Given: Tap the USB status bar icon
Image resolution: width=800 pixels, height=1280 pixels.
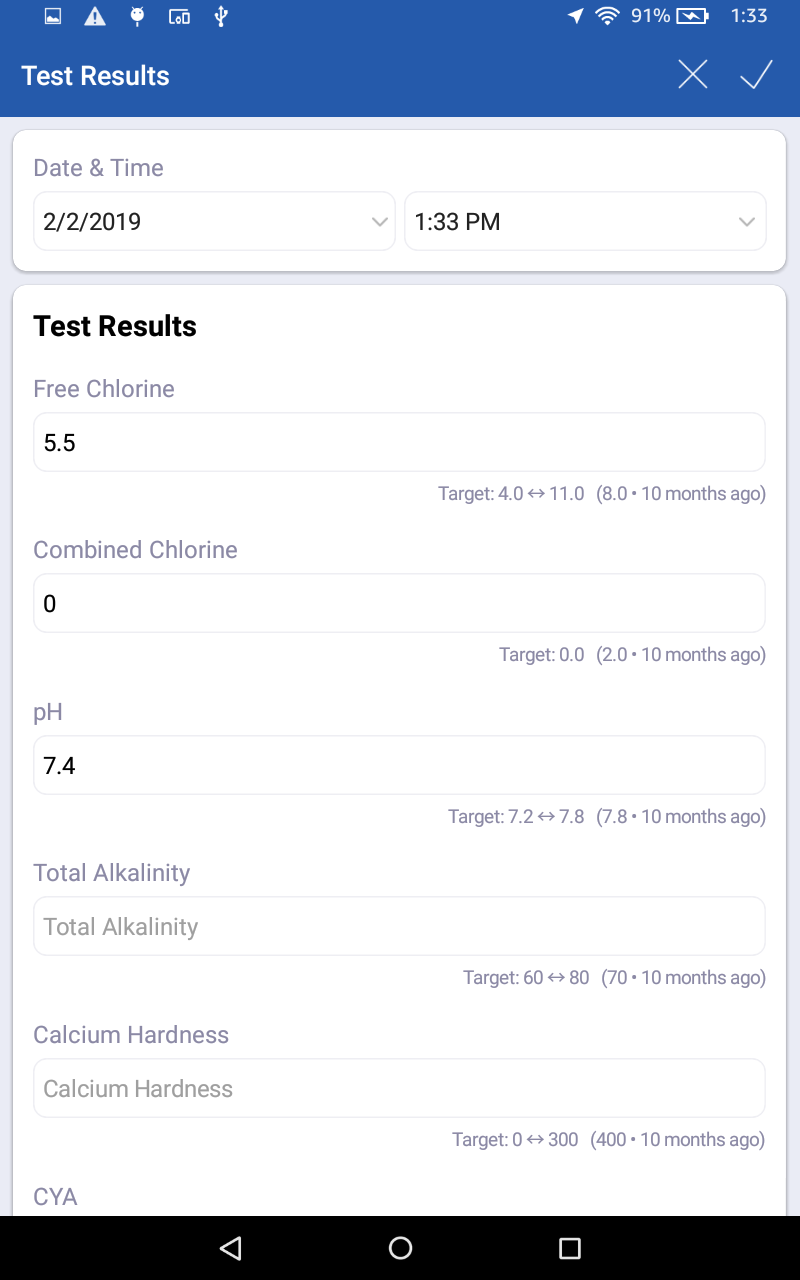Looking at the screenshot, I should coord(221,16).
